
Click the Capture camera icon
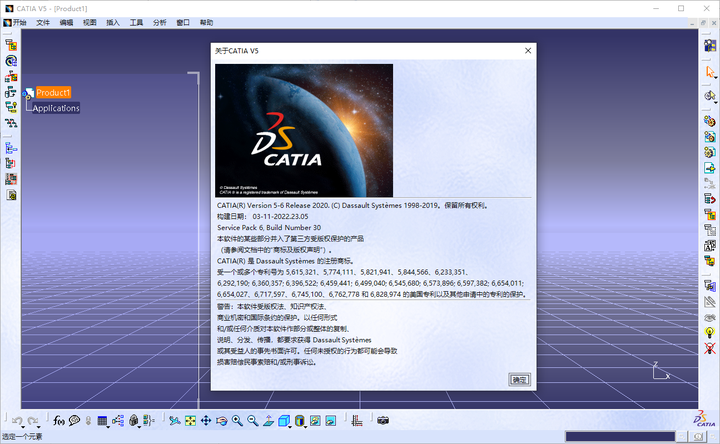[383, 420]
